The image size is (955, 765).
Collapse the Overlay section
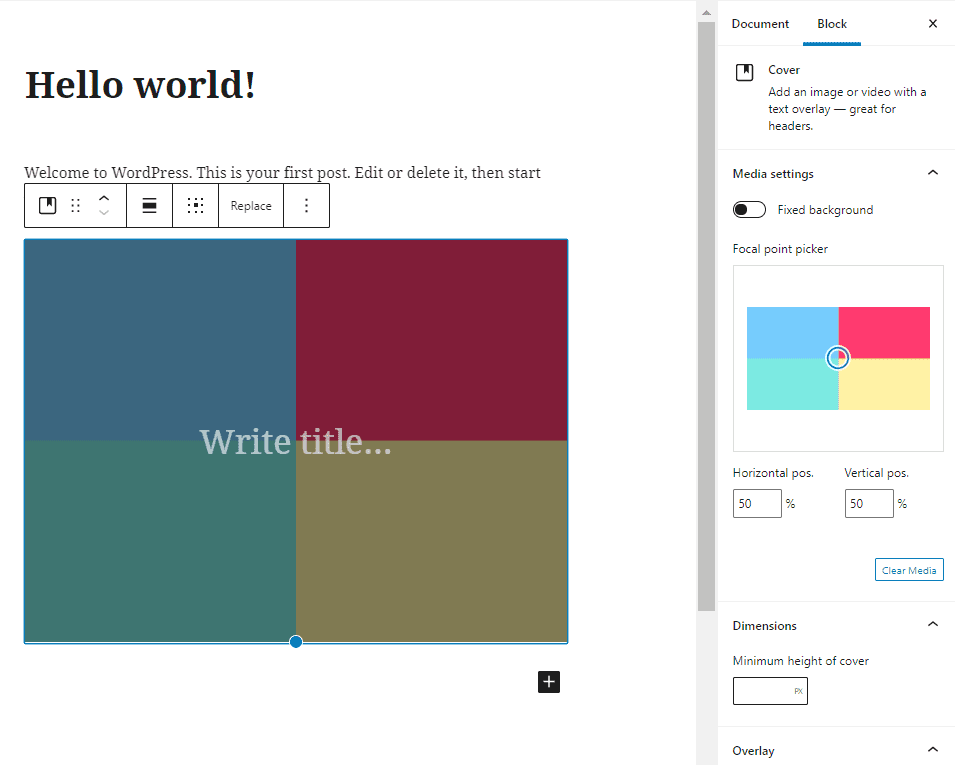point(932,750)
